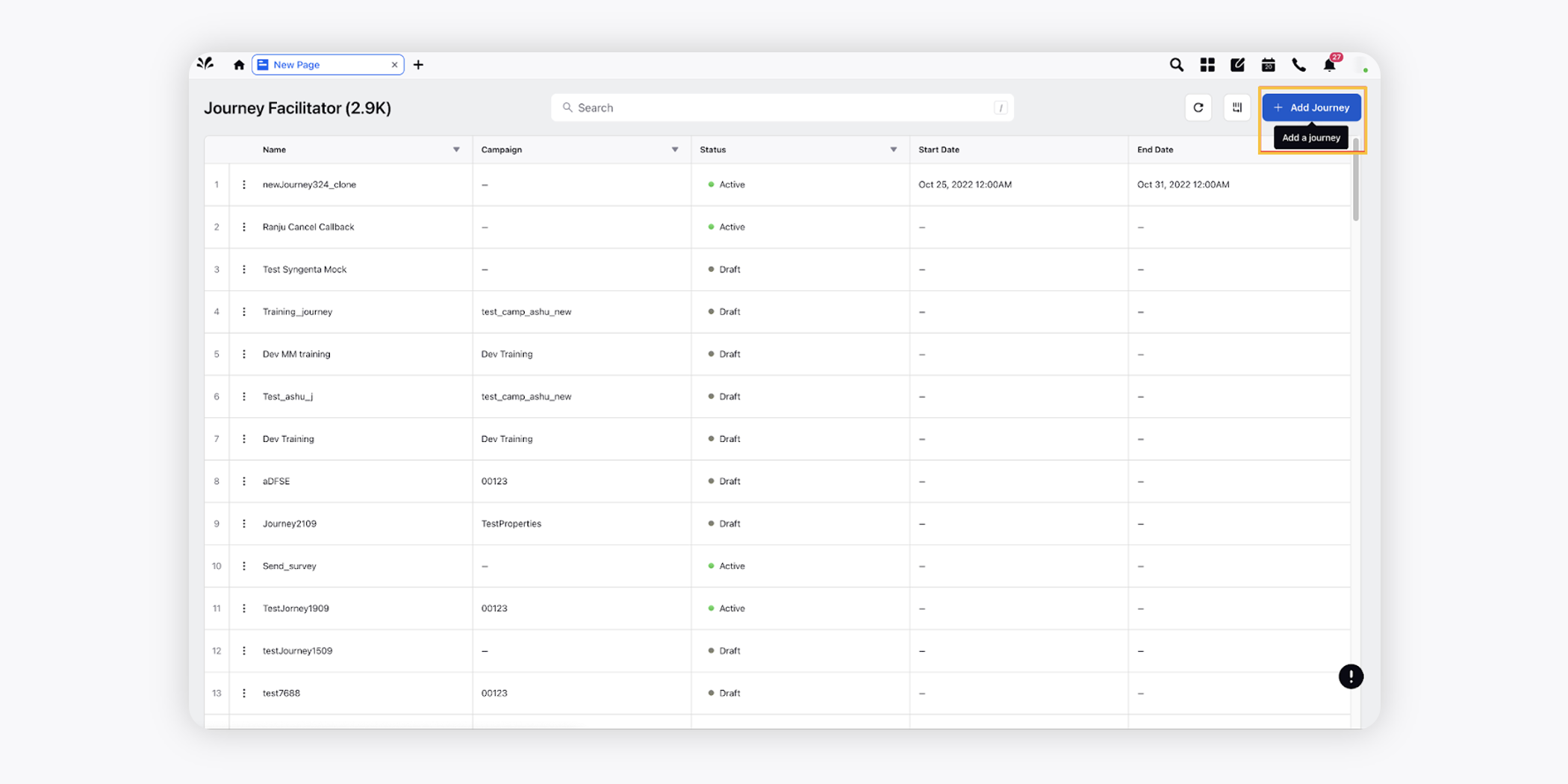Click the End Date column header
This screenshot has width=1568, height=784.
click(1155, 149)
